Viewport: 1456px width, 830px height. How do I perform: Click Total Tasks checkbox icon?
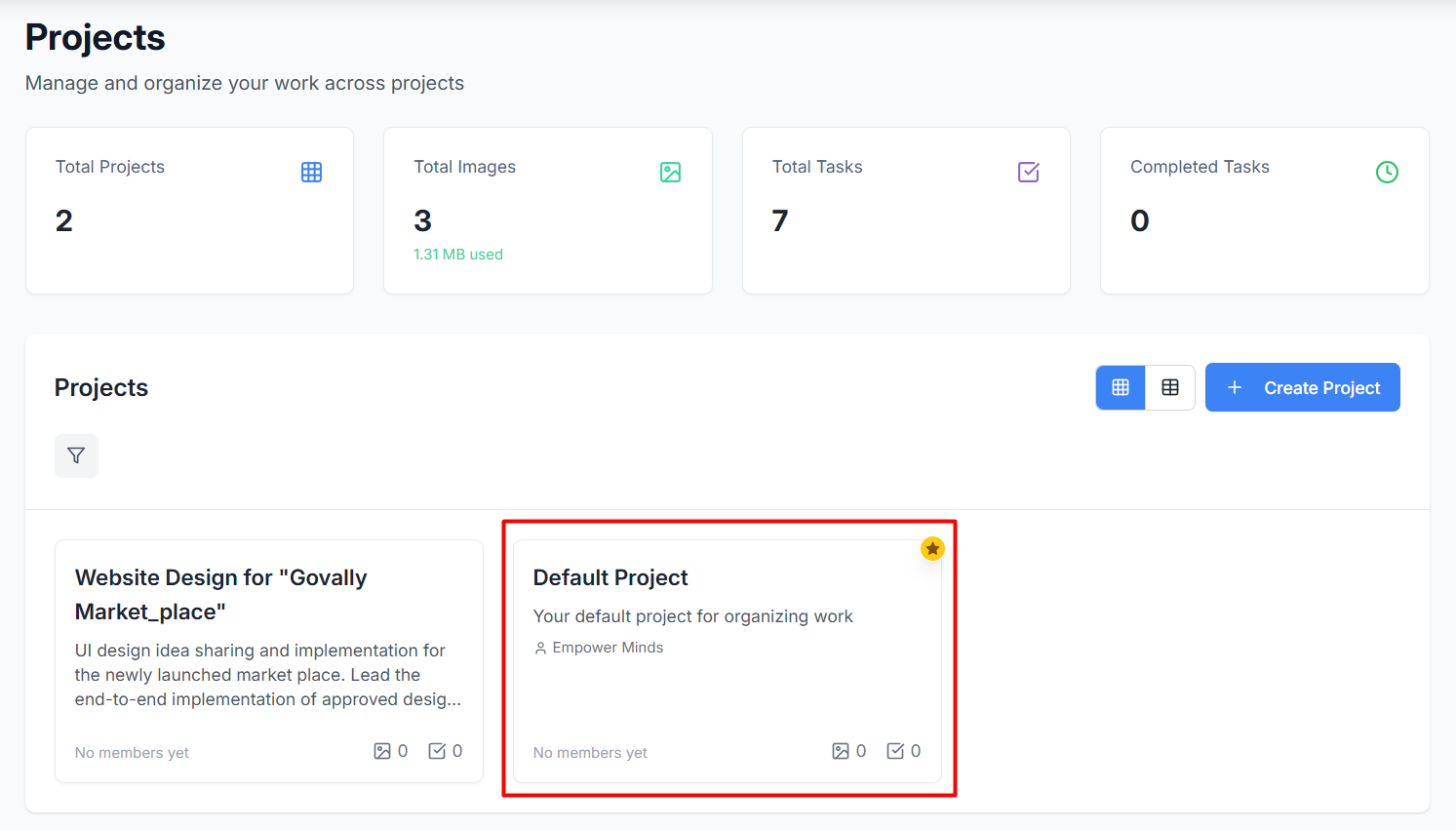pyautogui.click(x=1028, y=173)
